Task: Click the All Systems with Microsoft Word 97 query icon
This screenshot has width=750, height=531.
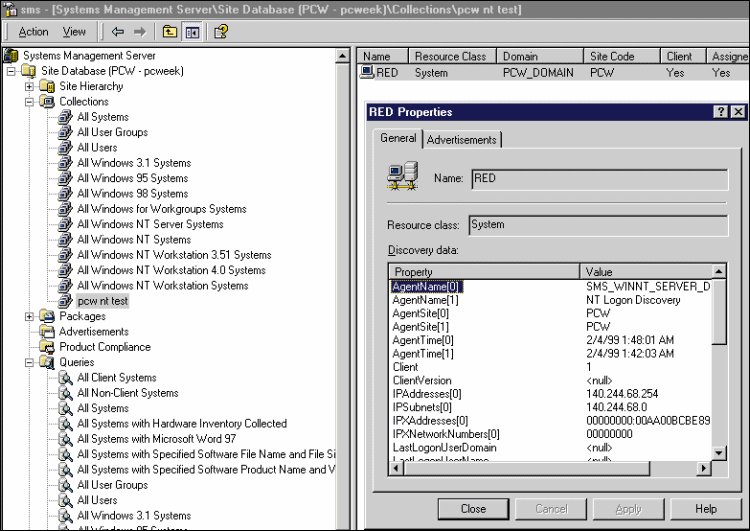Action: pos(65,439)
